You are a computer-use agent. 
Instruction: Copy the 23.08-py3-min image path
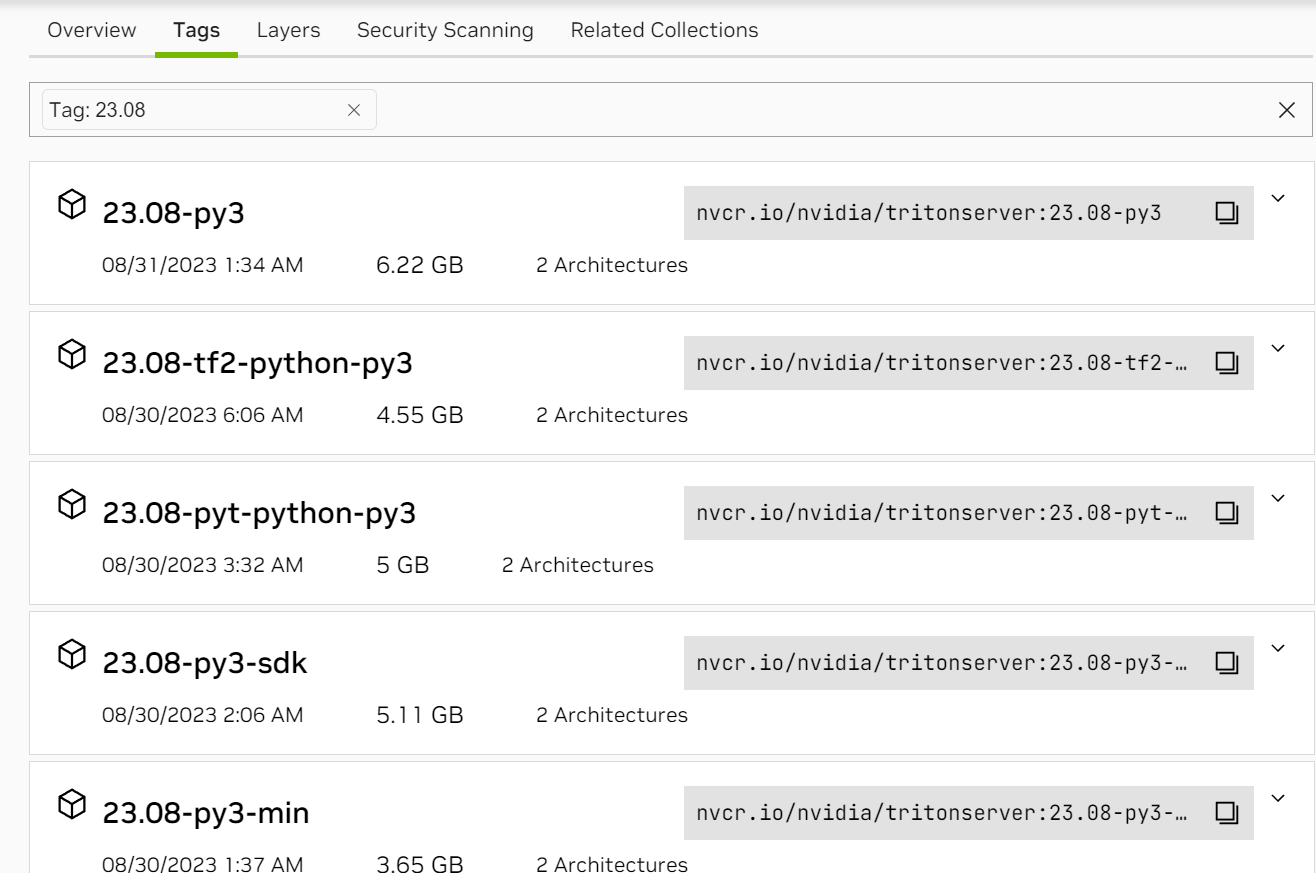1226,812
